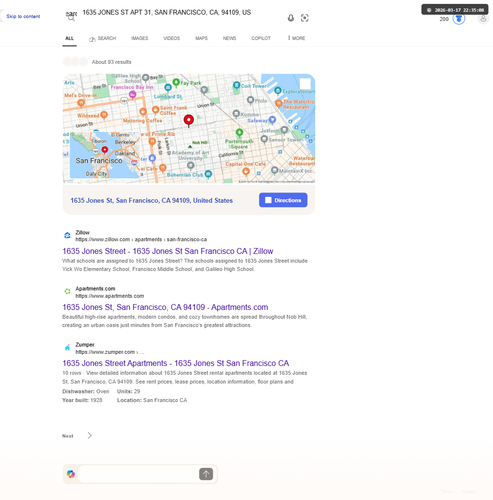Click the zumper.com URL breadcrumb

coord(110,352)
